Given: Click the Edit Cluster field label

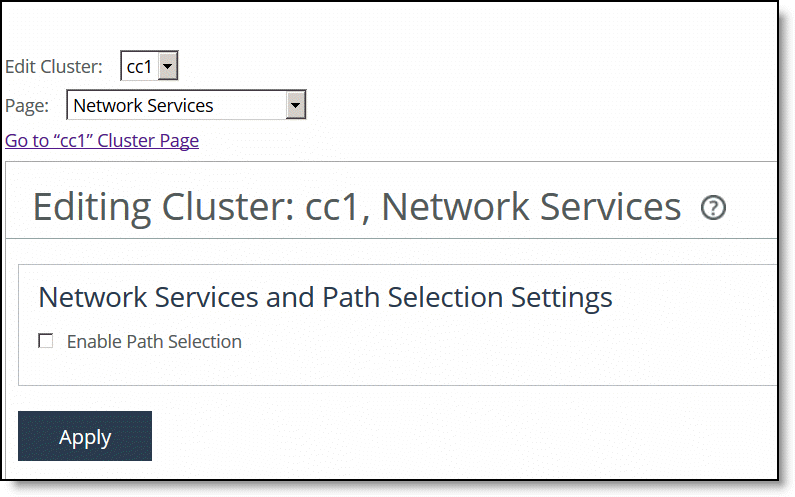Looking at the screenshot, I should click(x=54, y=66).
